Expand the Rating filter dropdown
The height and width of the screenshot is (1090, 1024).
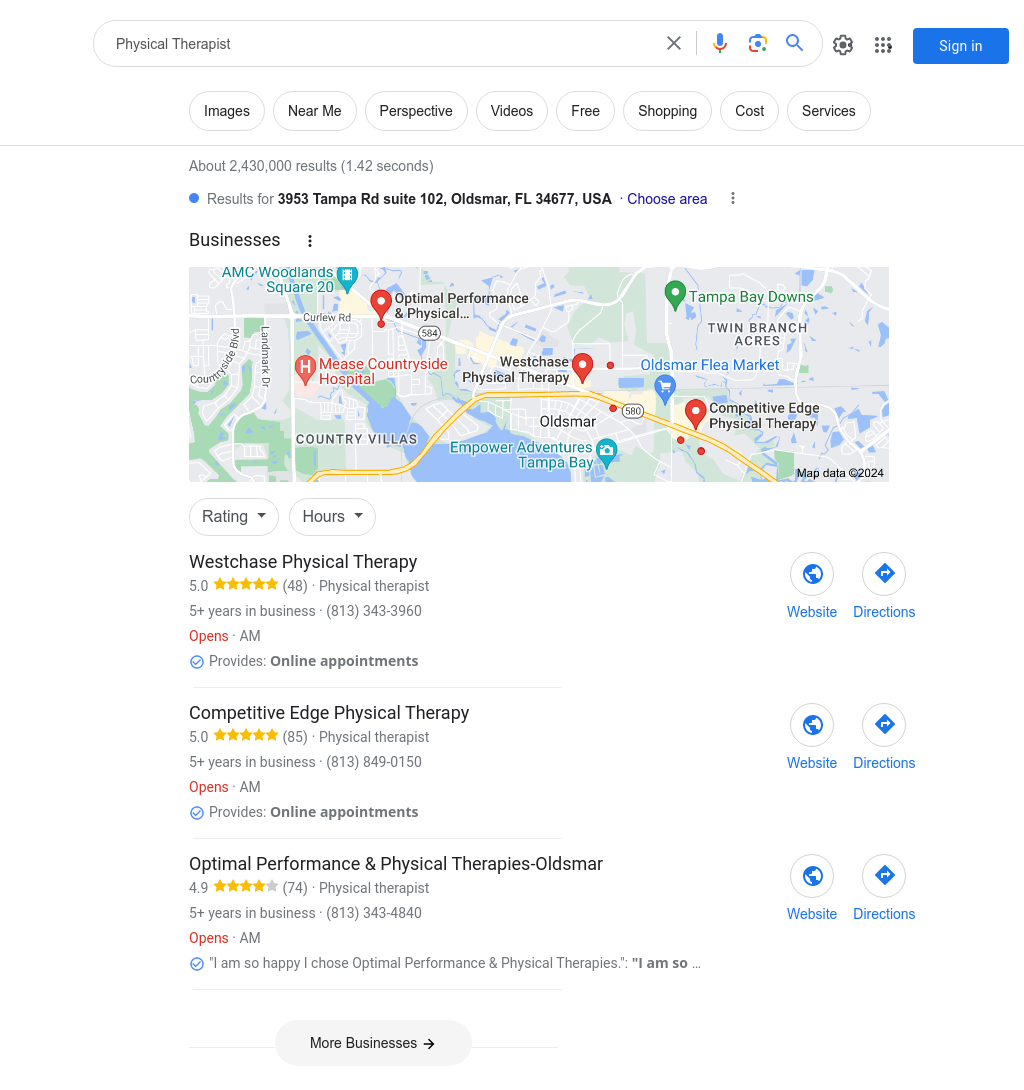click(x=234, y=516)
